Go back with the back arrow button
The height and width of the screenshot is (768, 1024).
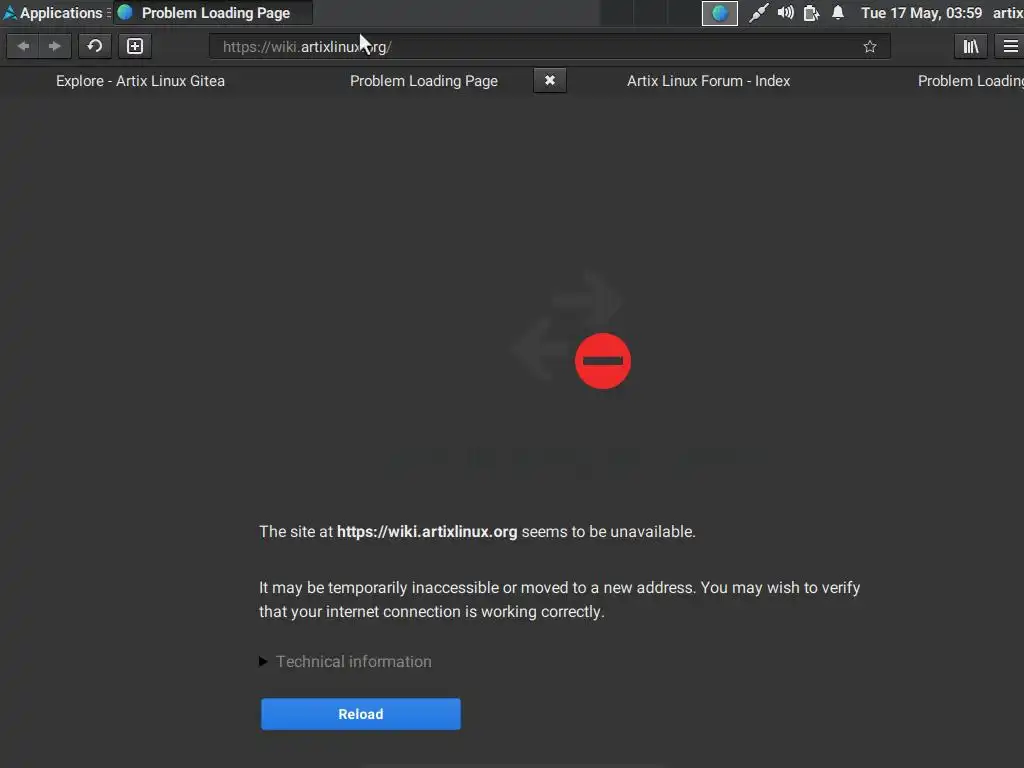[x=23, y=46]
